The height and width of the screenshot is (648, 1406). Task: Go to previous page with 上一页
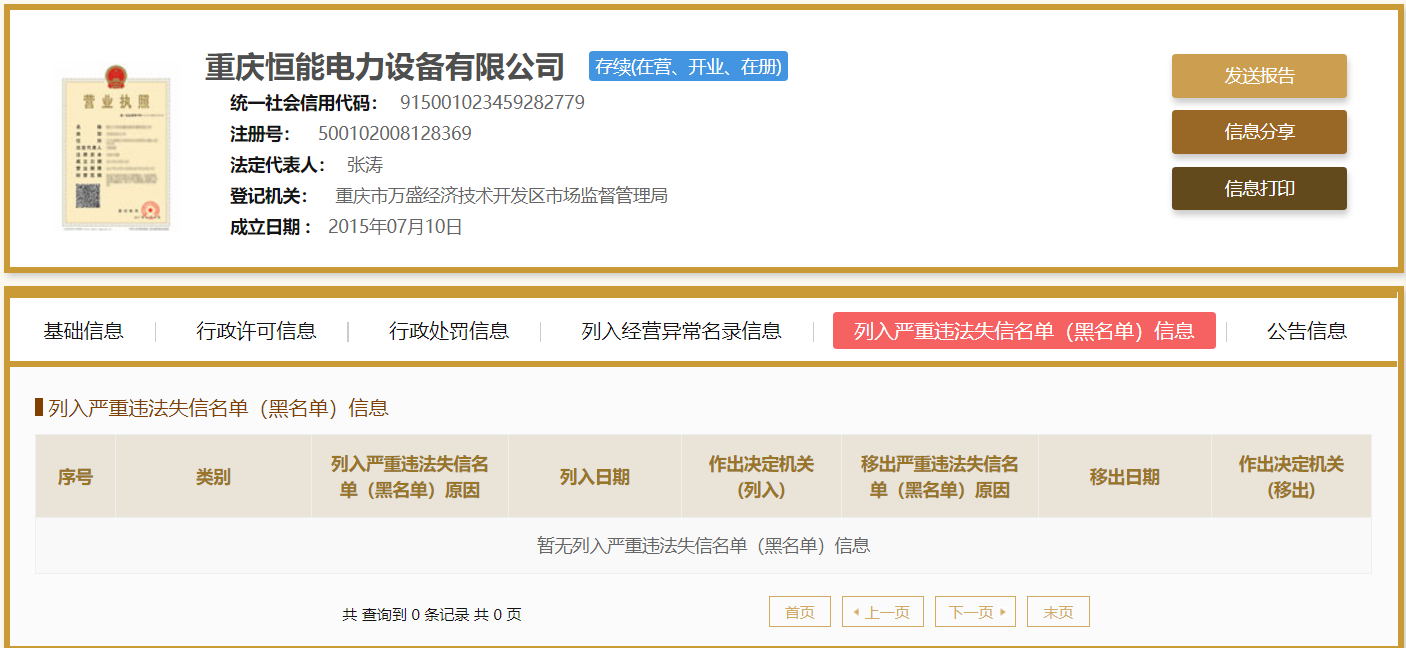tap(882, 612)
